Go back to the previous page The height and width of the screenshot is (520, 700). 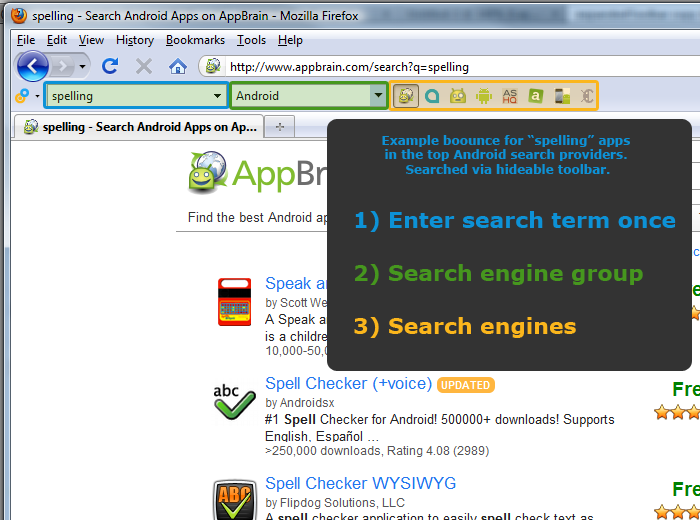[32, 67]
